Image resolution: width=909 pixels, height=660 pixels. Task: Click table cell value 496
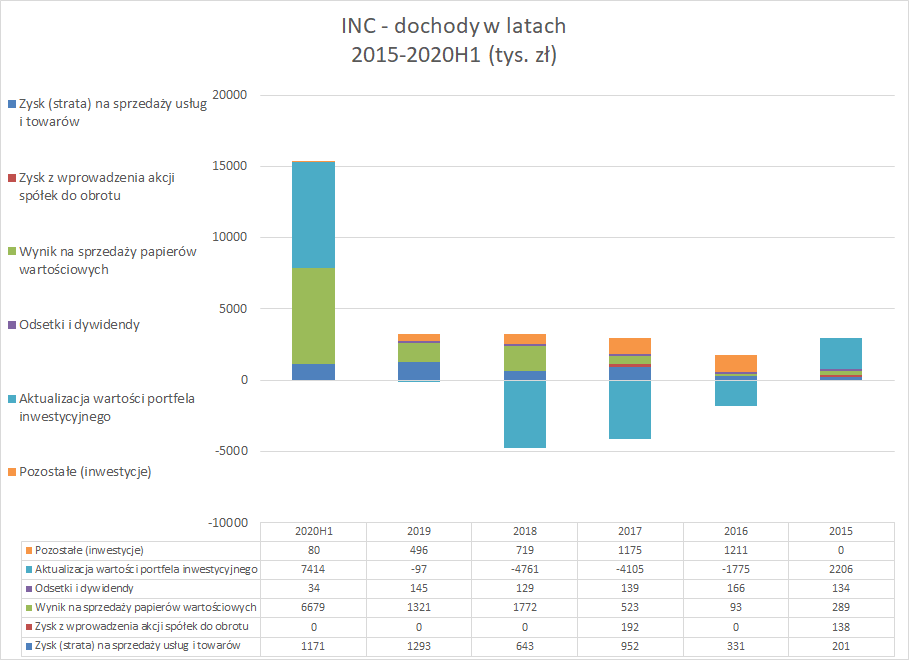(419, 550)
